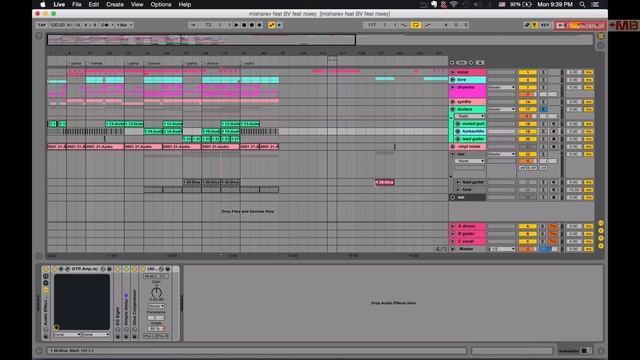The width and height of the screenshot is (640, 360).
Task: Start playback with the Play button
Action: tap(236, 25)
